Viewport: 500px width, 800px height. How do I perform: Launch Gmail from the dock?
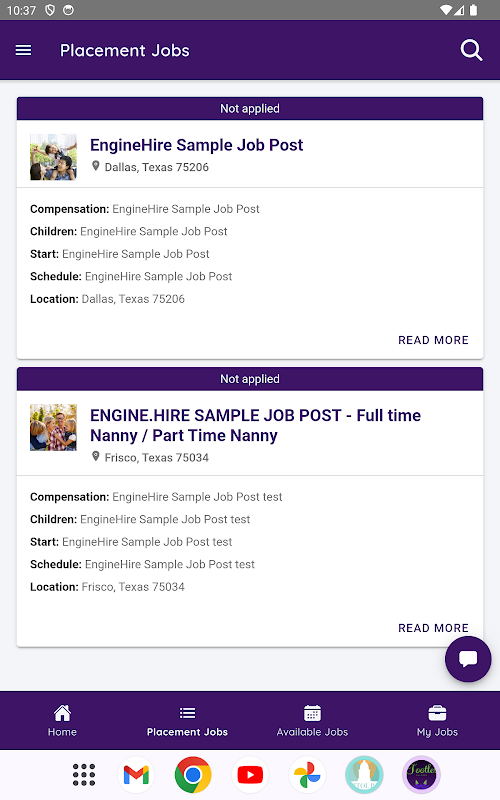click(136, 774)
